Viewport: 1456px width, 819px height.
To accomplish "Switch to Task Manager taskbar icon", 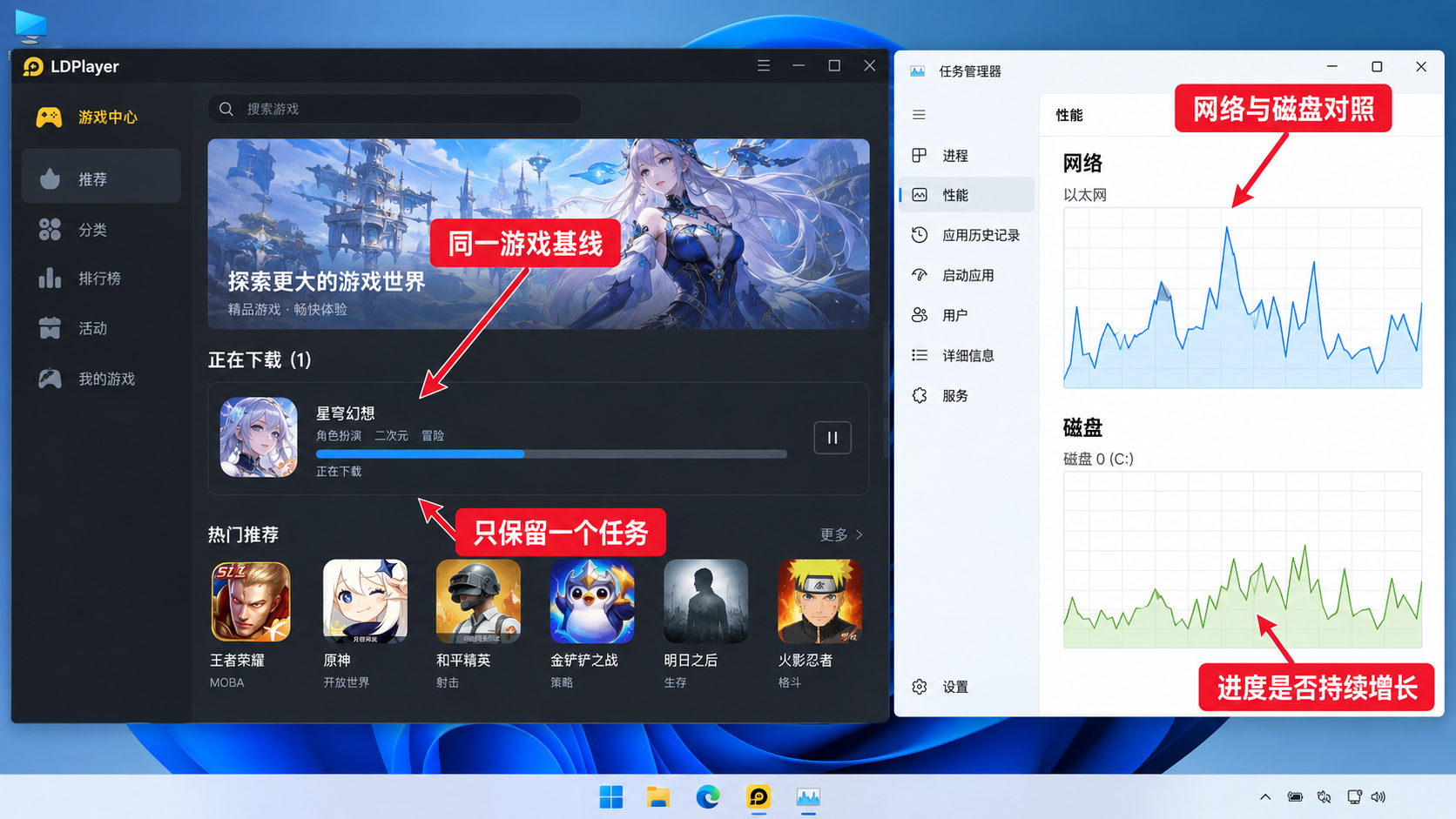I will coord(808,796).
